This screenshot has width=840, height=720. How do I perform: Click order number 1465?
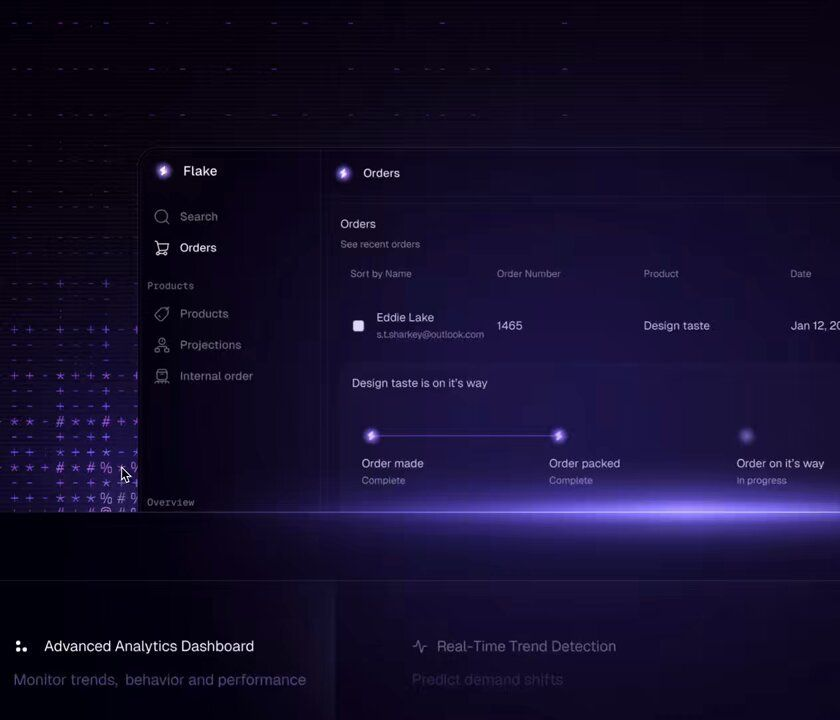(x=509, y=326)
